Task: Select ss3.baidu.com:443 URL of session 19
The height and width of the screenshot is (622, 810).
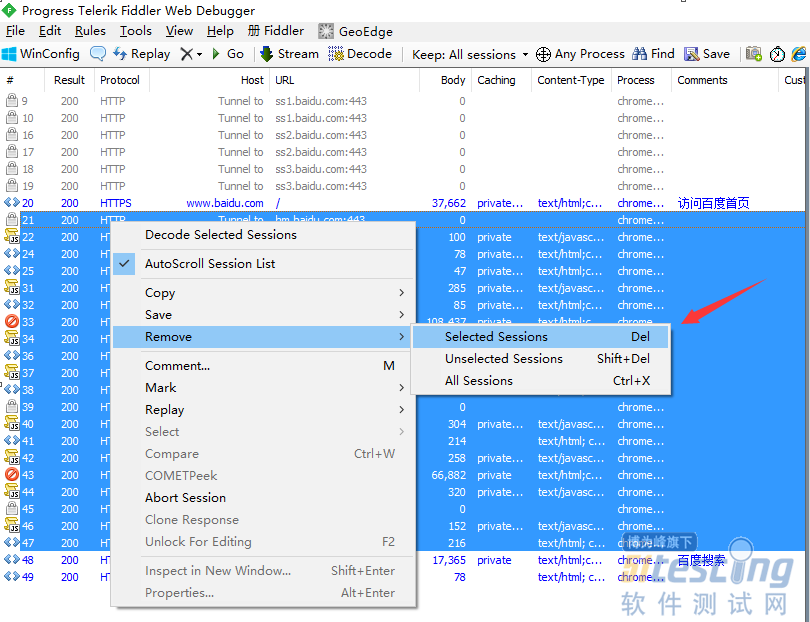Action: 321,186
